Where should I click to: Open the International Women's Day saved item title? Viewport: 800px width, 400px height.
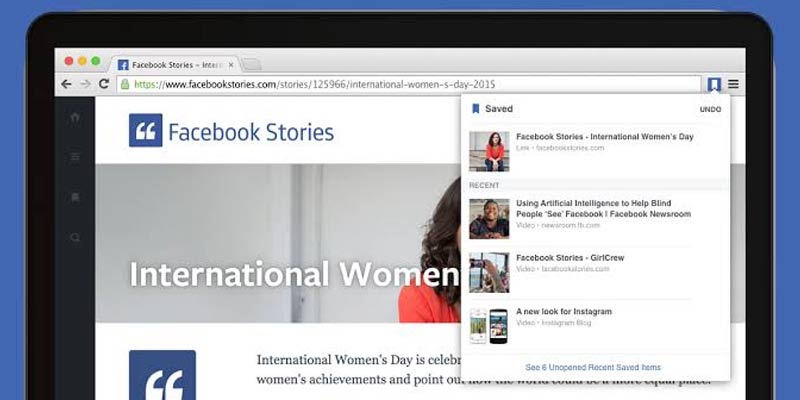pyautogui.click(x=605, y=137)
